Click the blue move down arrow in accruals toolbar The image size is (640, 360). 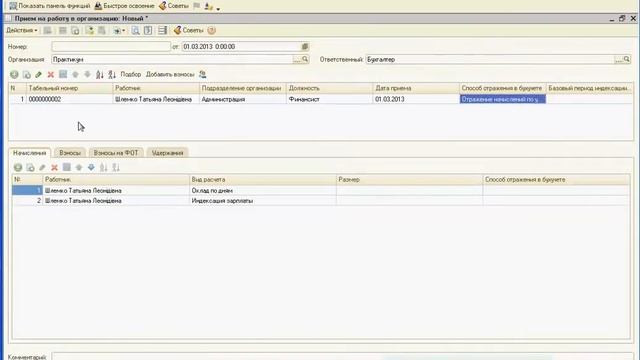tap(91, 168)
